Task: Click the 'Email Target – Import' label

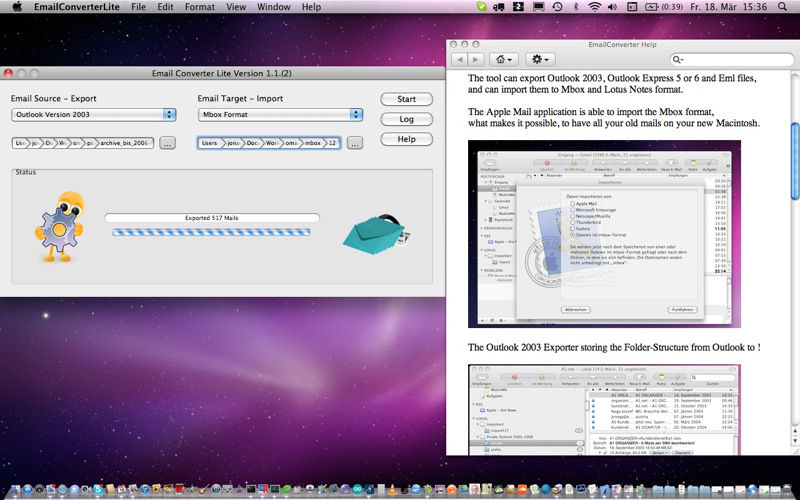Action: click(x=240, y=98)
